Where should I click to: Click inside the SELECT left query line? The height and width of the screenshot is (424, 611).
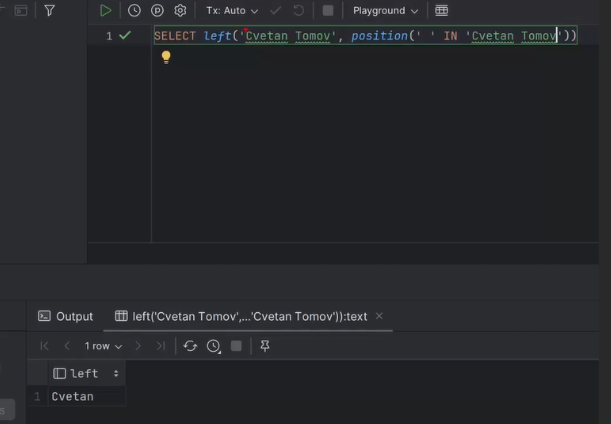[360, 36]
